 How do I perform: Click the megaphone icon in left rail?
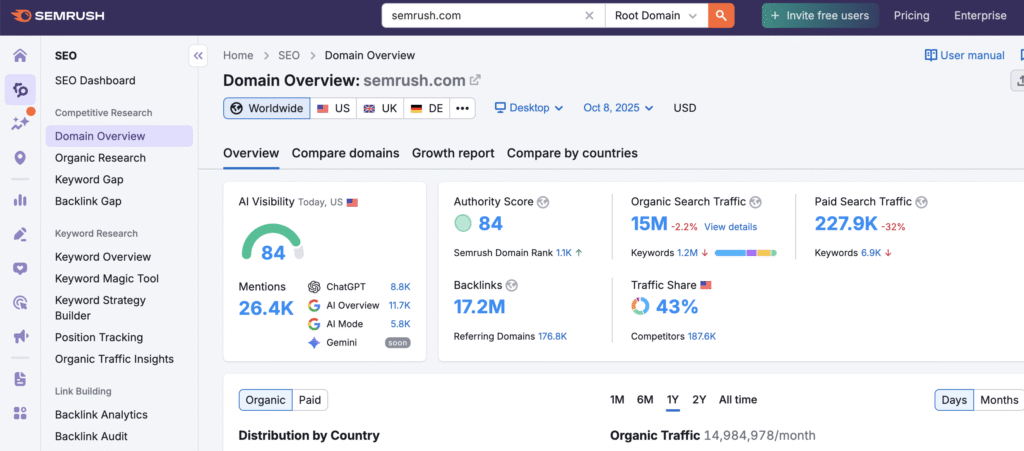pyautogui.click(x=20, y=337)
